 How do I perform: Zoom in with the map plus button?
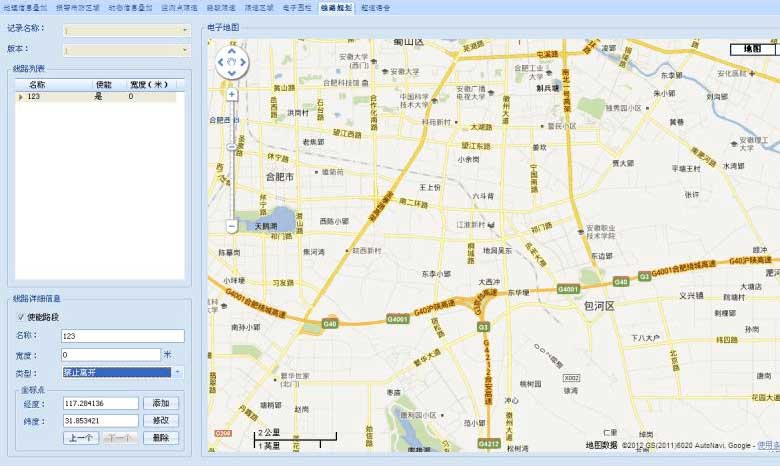[x=232, y=94]
